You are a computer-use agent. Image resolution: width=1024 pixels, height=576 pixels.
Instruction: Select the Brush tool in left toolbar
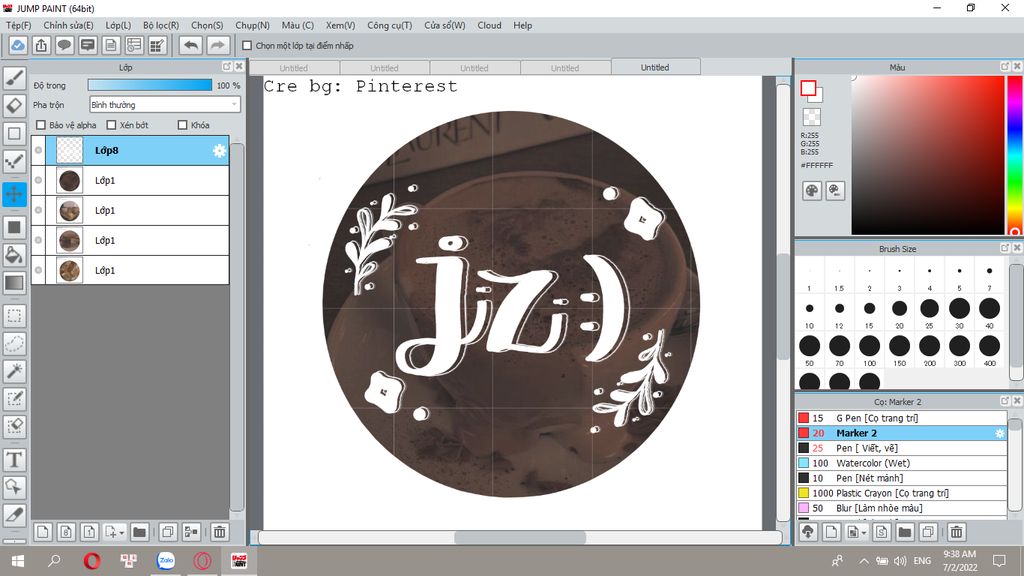tap(14, 78)
